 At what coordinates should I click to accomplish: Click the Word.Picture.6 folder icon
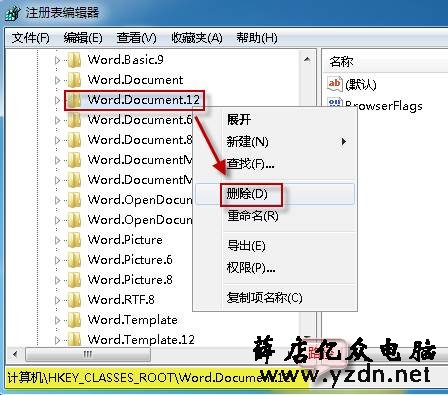point(74,260)
